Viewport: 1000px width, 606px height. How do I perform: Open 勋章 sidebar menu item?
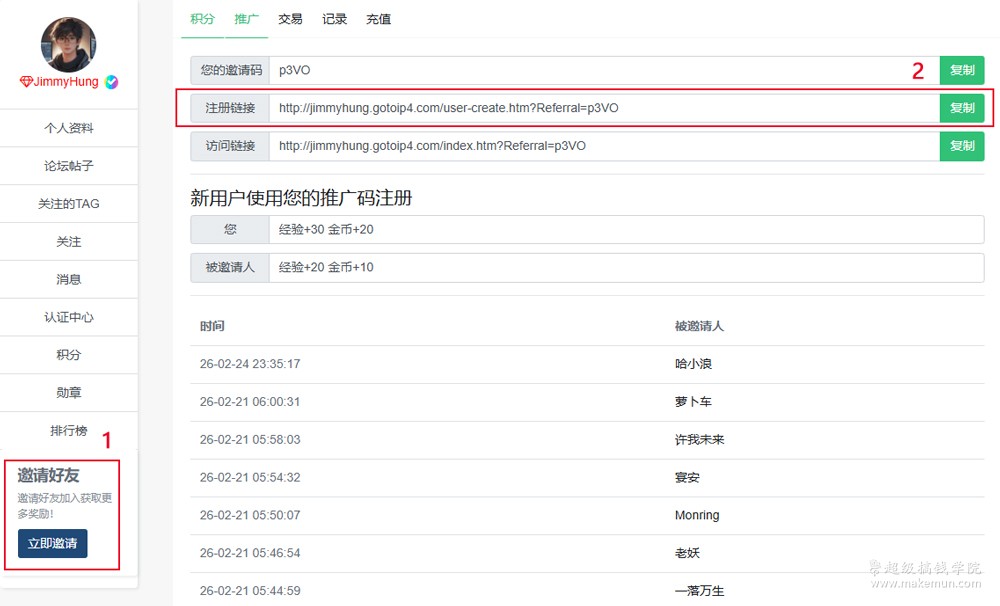pyautogui.click(x=69, y=393)
